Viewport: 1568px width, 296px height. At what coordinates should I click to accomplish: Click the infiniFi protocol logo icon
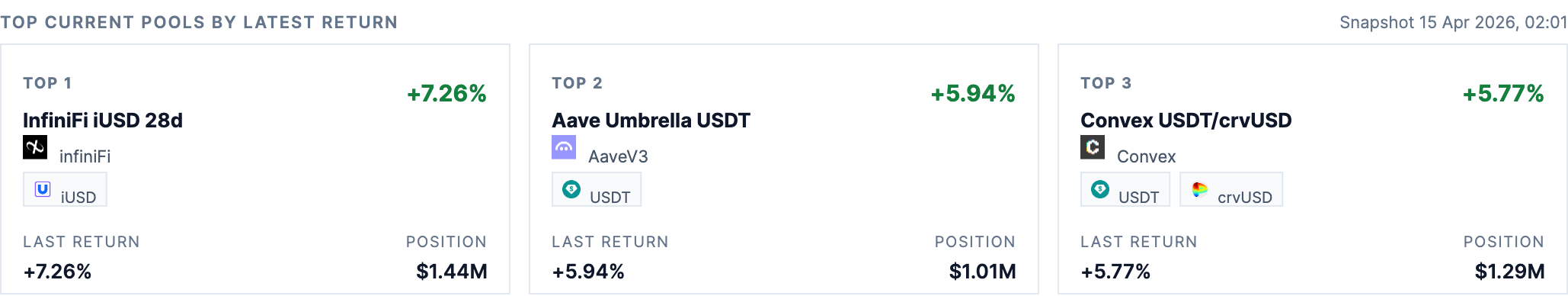pyautogui.click(x=35, y=147)
